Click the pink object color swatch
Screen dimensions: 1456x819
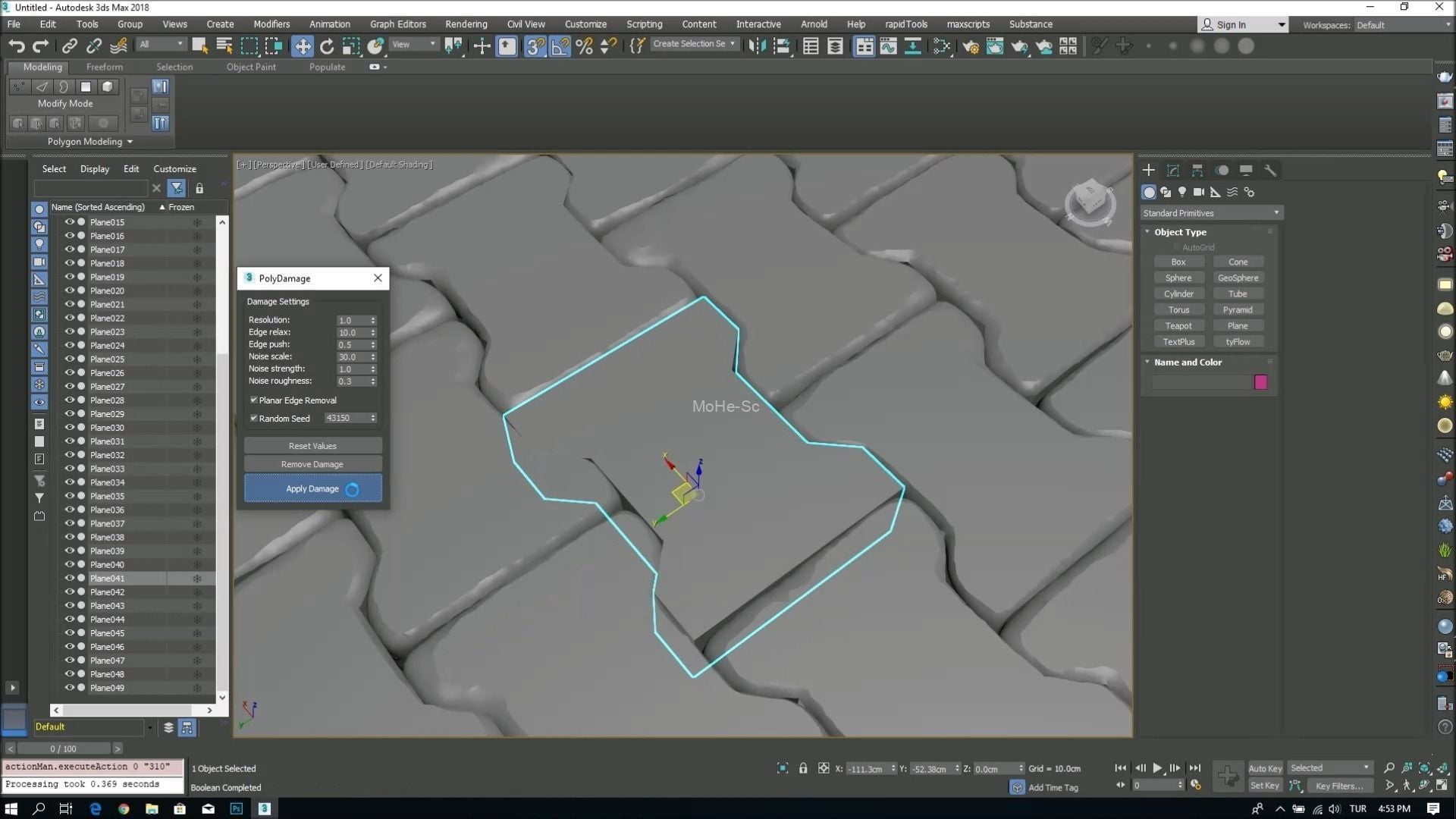1260,382
